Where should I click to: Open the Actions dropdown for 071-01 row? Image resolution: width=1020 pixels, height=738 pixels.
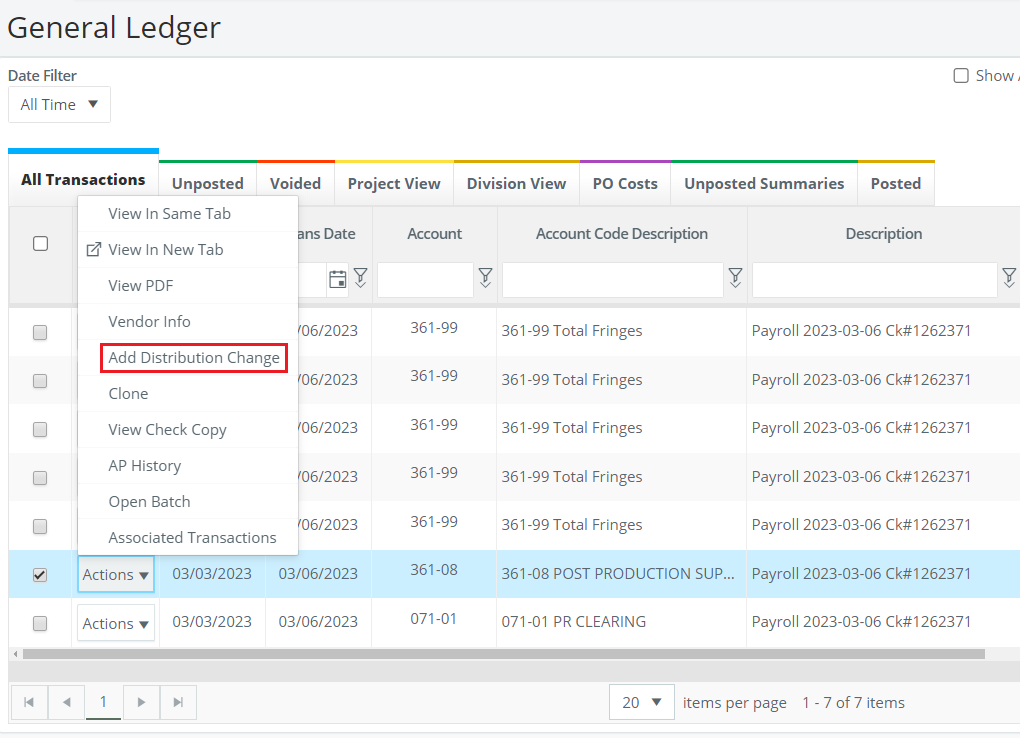pos(116,623)
